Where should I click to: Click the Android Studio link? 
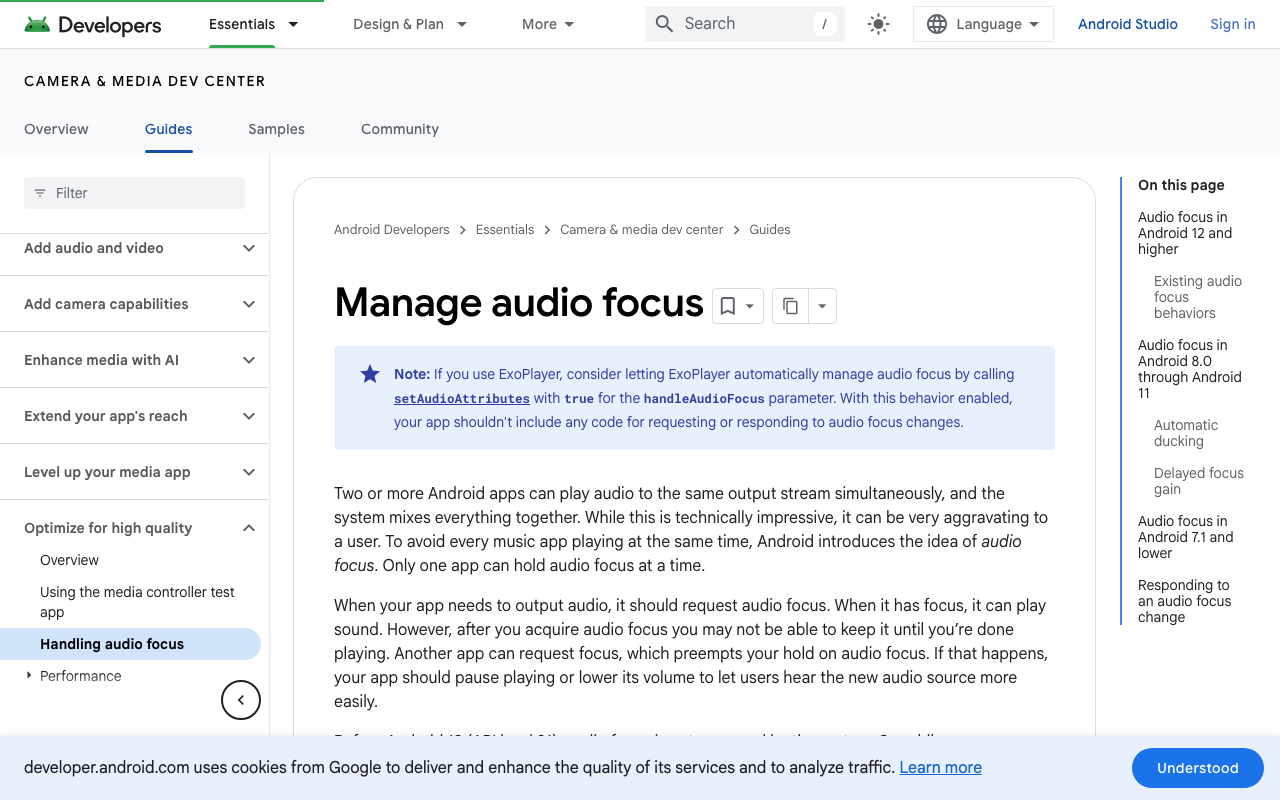1128,24
